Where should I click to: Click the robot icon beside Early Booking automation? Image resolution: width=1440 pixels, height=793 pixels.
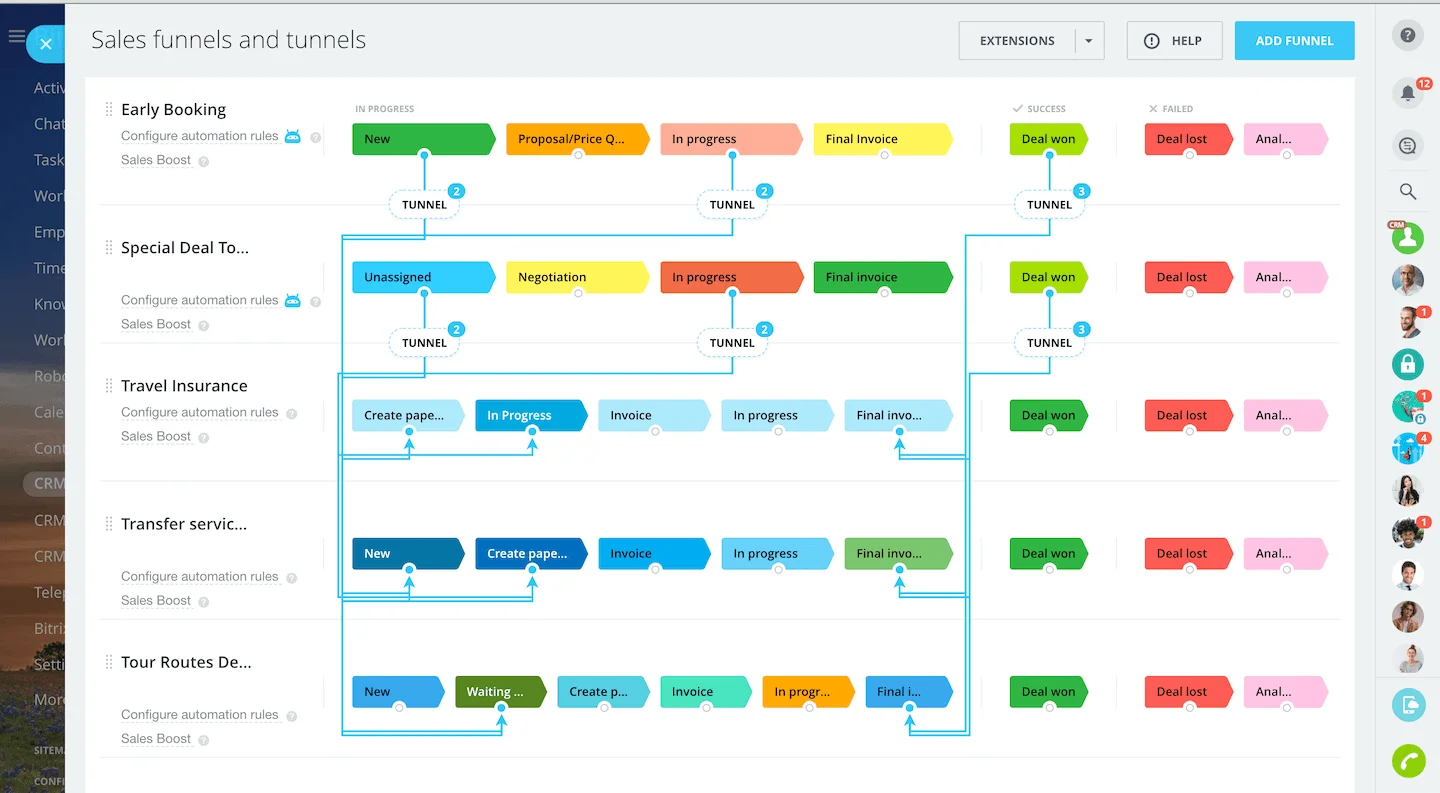click(292, 136)
